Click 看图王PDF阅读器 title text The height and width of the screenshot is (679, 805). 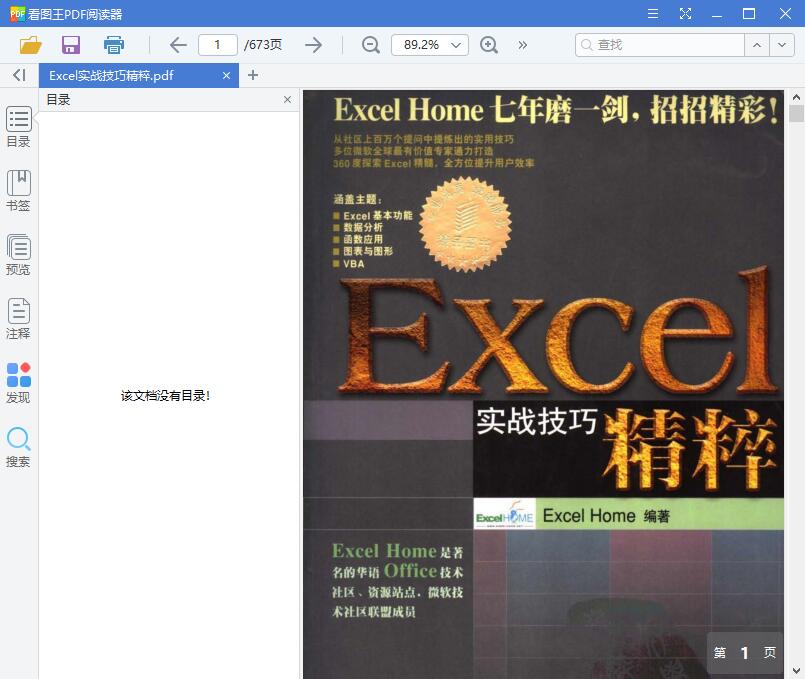75,14
